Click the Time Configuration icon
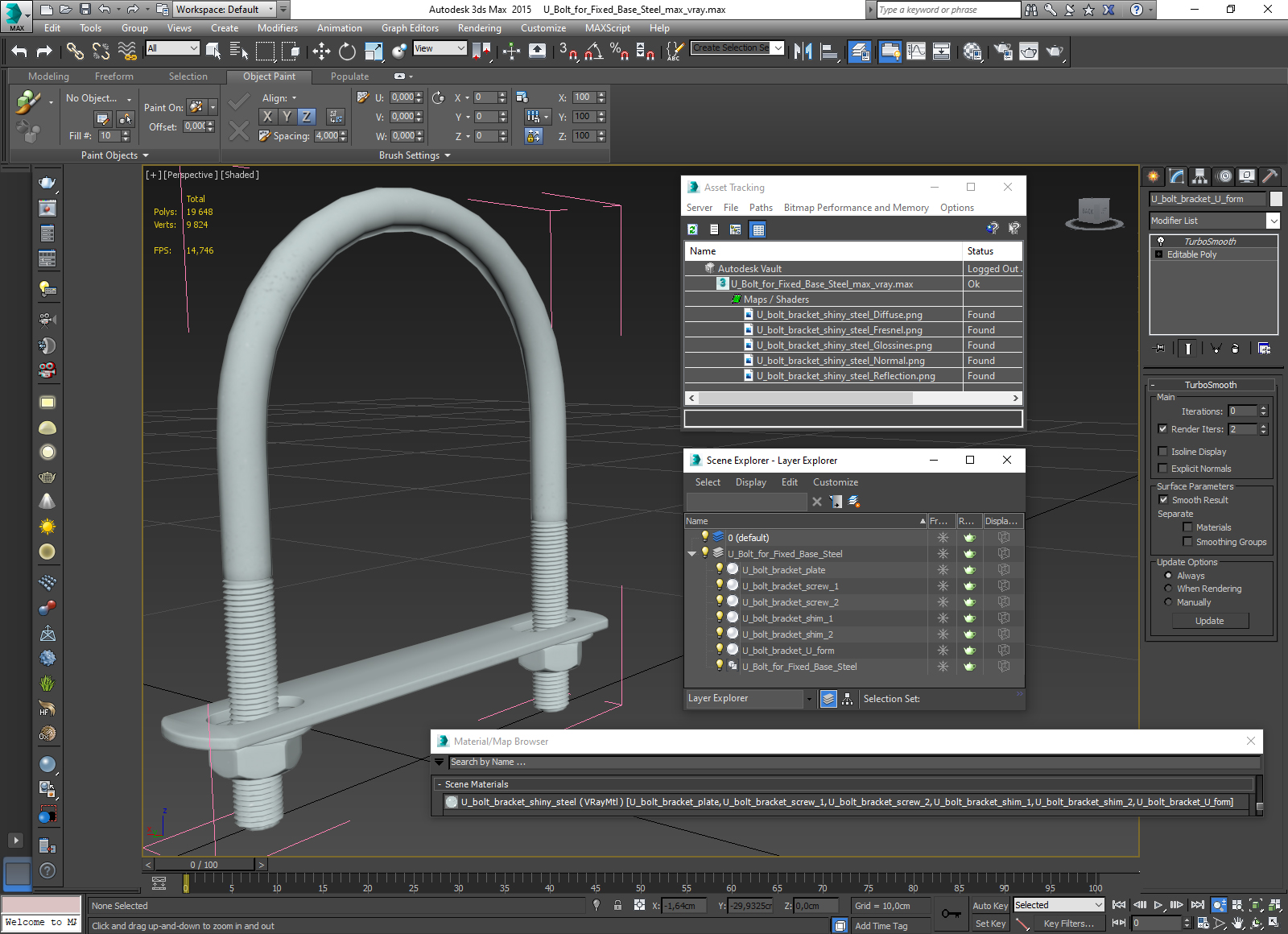 [x=1203, y=923]
